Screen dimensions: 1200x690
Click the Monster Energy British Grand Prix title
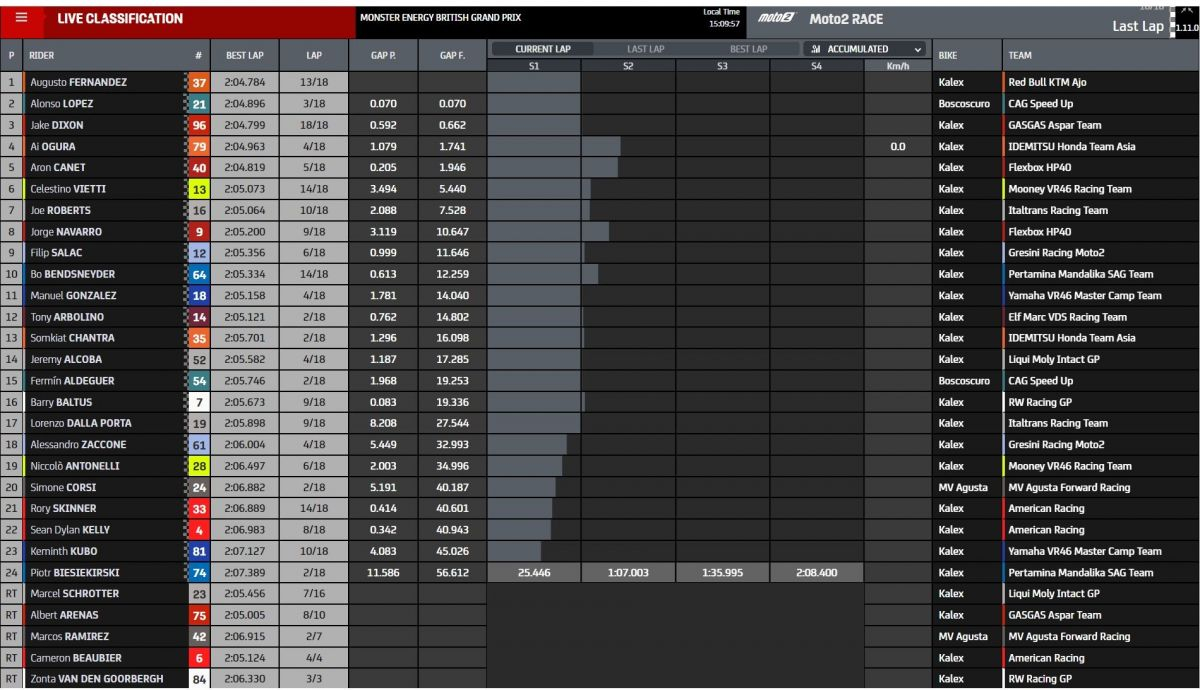[x=441, y=18]
